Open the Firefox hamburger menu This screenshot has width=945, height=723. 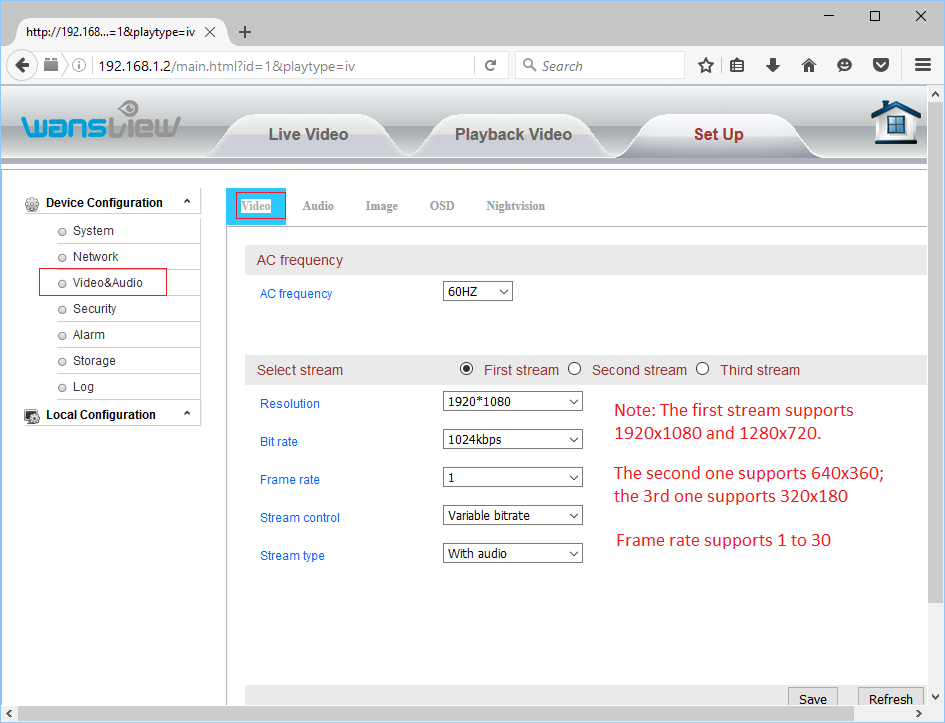(923, 66)
